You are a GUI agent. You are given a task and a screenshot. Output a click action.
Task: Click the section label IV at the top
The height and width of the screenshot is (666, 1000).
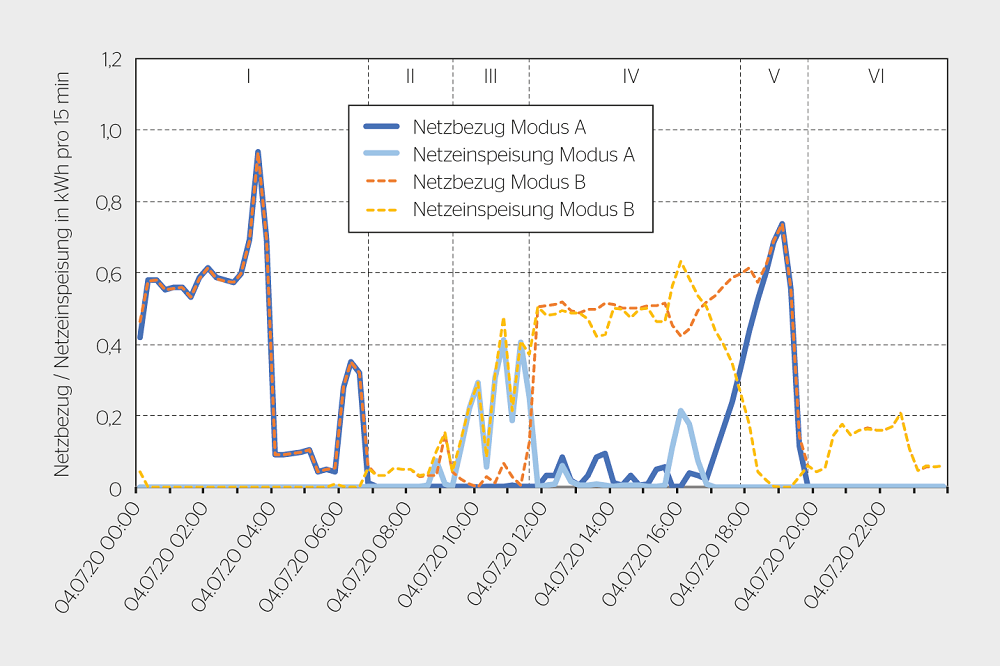pos(630,76)
